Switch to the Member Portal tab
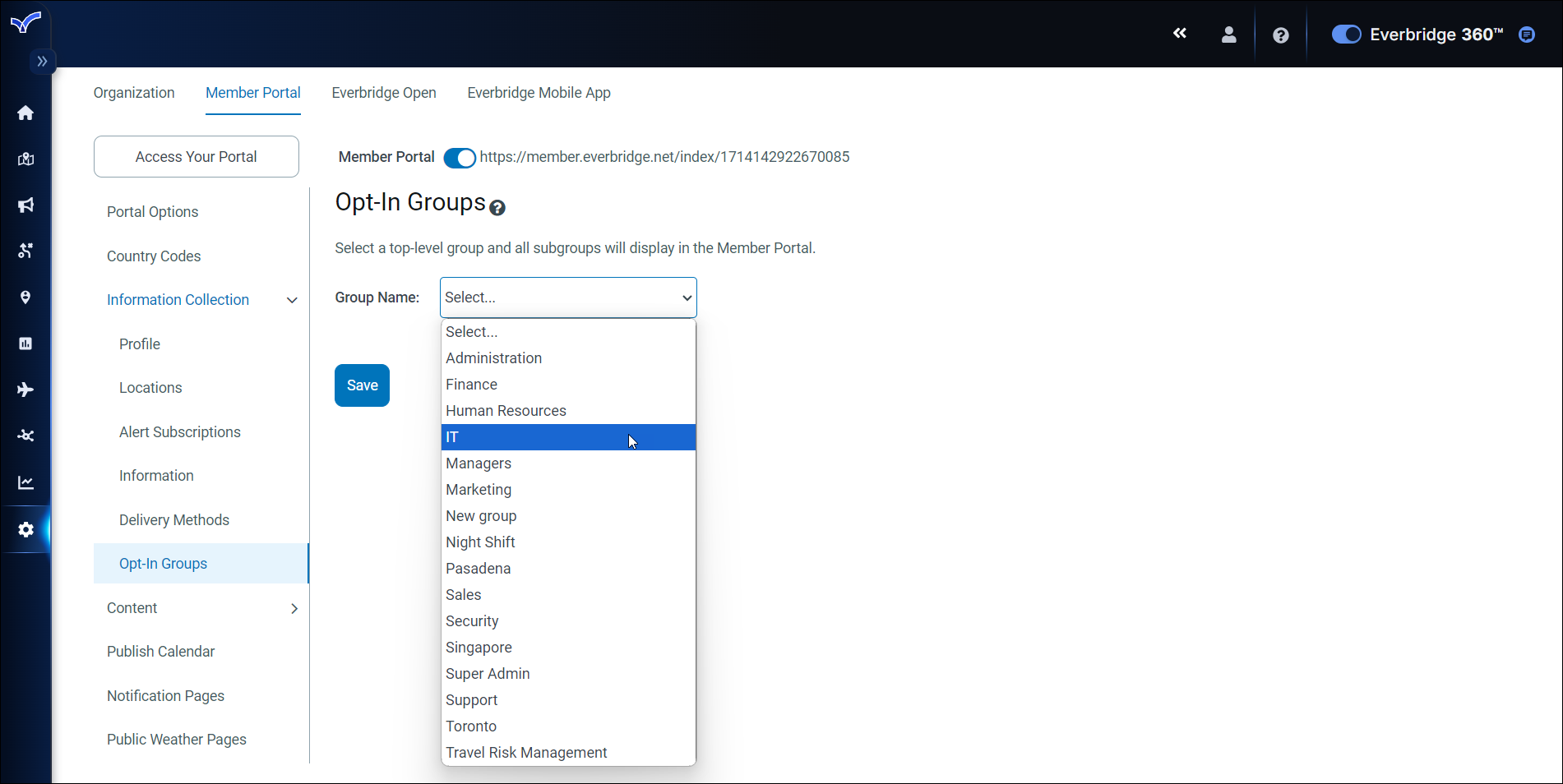 [253, 93]
